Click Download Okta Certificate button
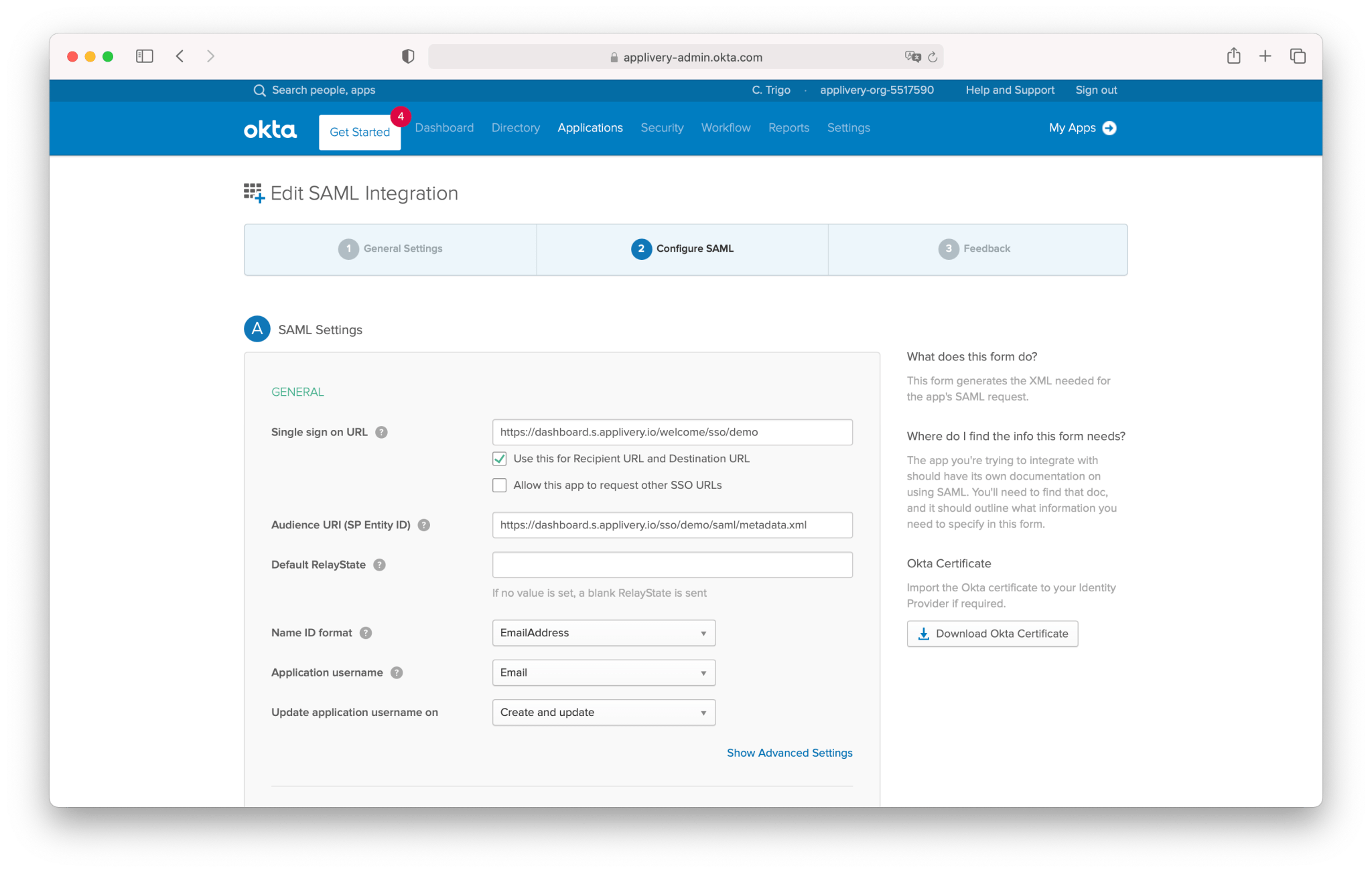This screenshot has width=1372, height=872. pyautogui.click(x=992, y=634)
